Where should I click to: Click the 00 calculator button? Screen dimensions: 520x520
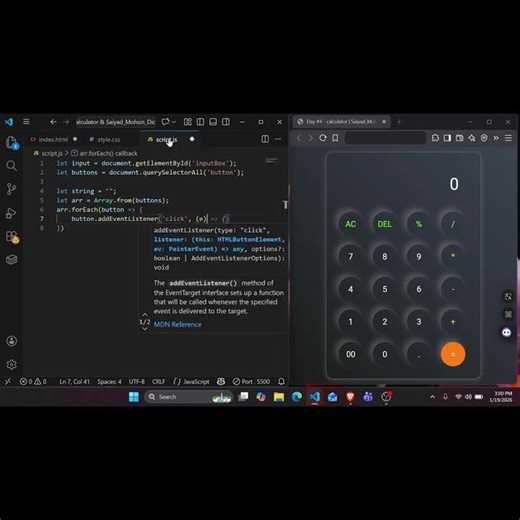pos(350,354)
